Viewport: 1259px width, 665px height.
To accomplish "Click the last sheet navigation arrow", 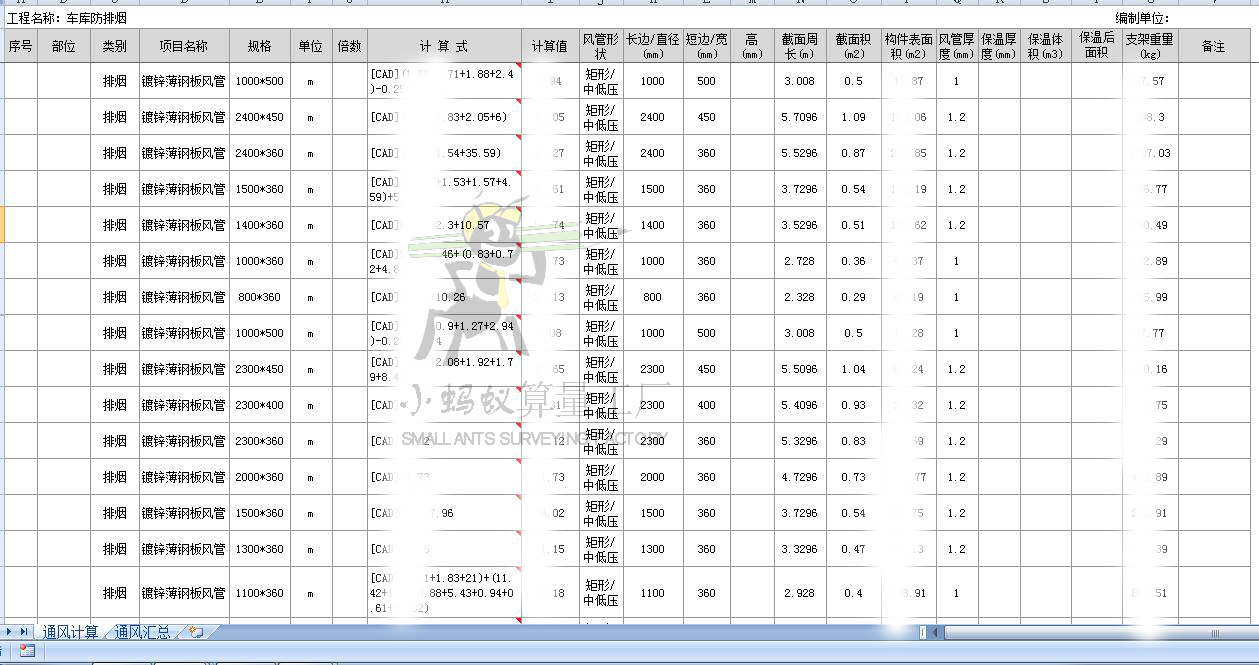I will coord(24,632).
